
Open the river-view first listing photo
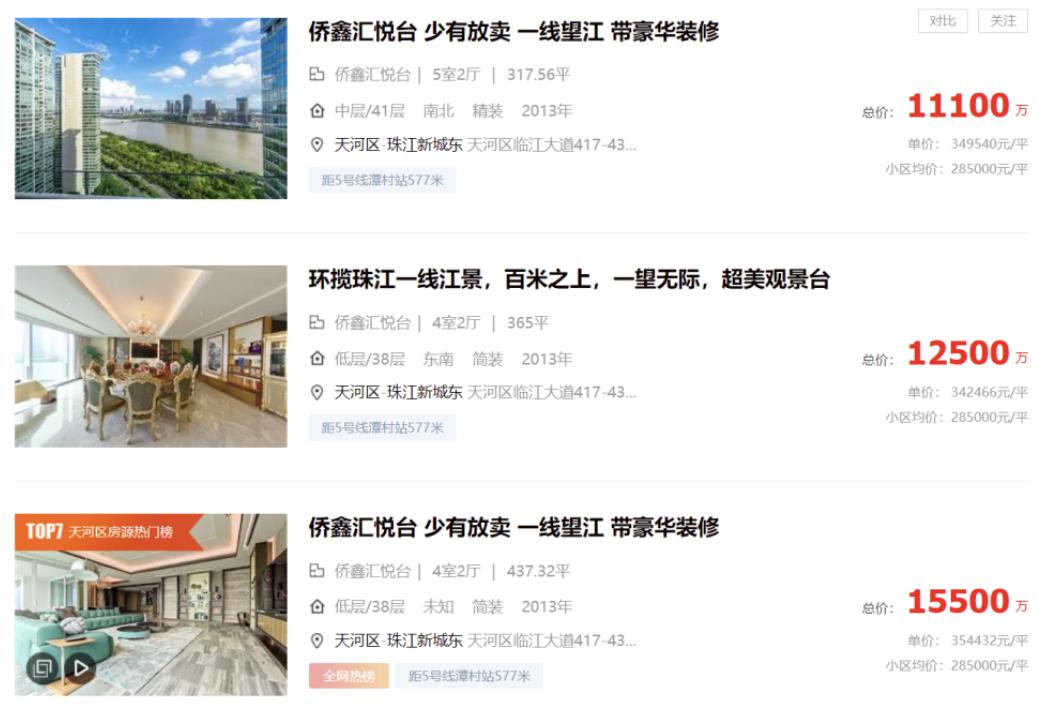click(151, 108)
